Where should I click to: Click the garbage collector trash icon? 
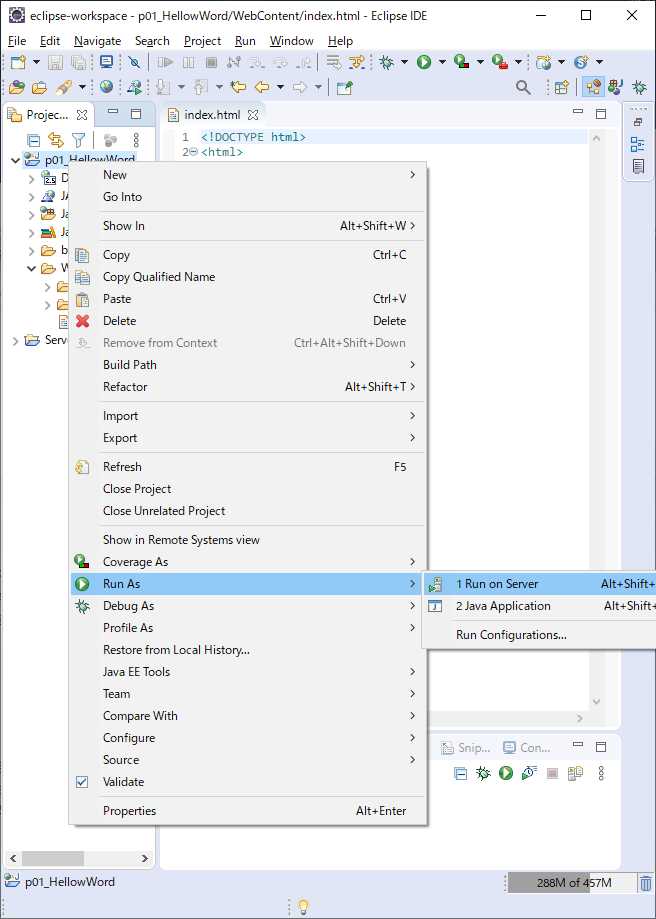[x=645, y=883]
